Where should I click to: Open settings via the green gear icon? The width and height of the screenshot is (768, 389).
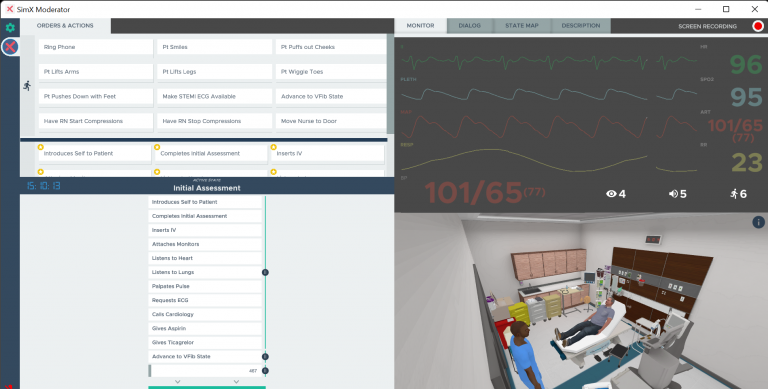tap(10, 27)
